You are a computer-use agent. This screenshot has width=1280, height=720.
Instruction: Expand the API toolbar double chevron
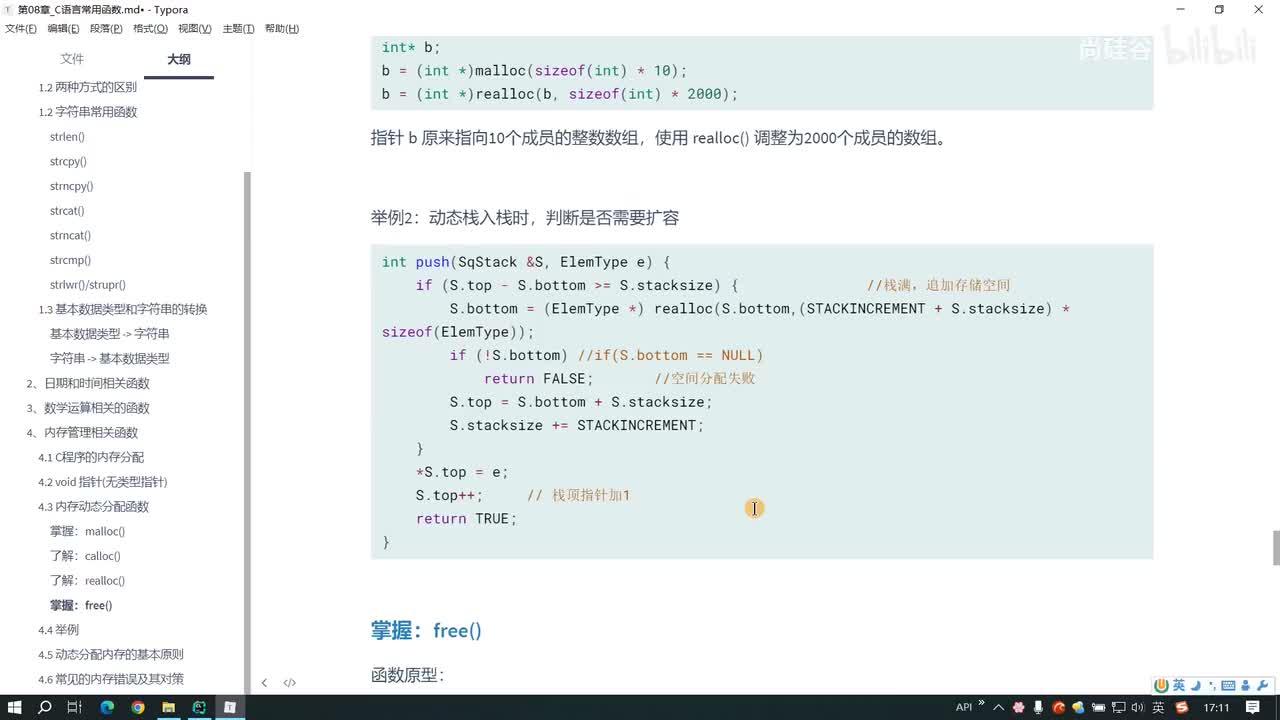click(981, 702)
